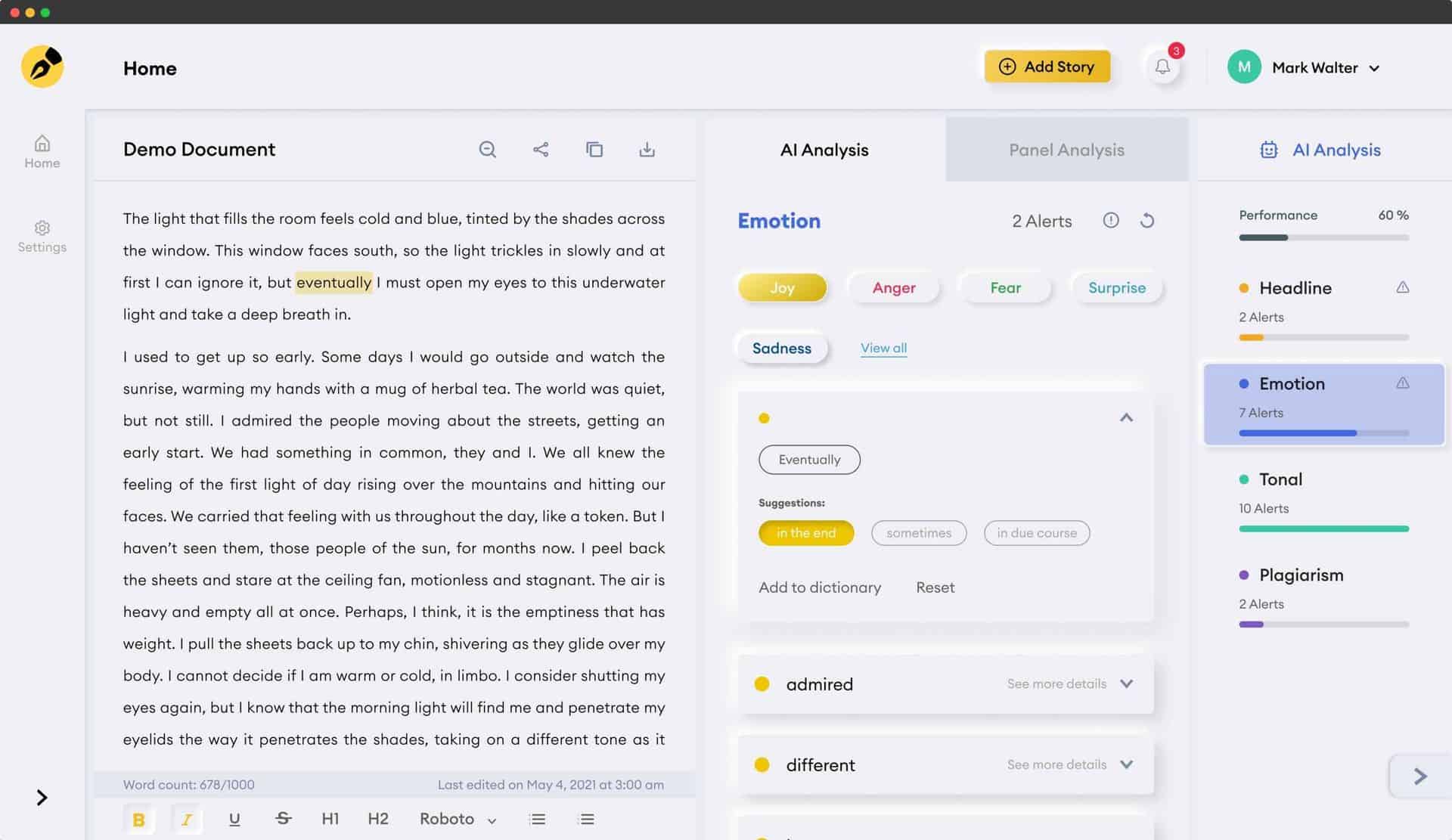Click the Emotion info alert icon
Viewport: 1452px width, 840px height.
pyautogui.click(x=1111, y=221)
